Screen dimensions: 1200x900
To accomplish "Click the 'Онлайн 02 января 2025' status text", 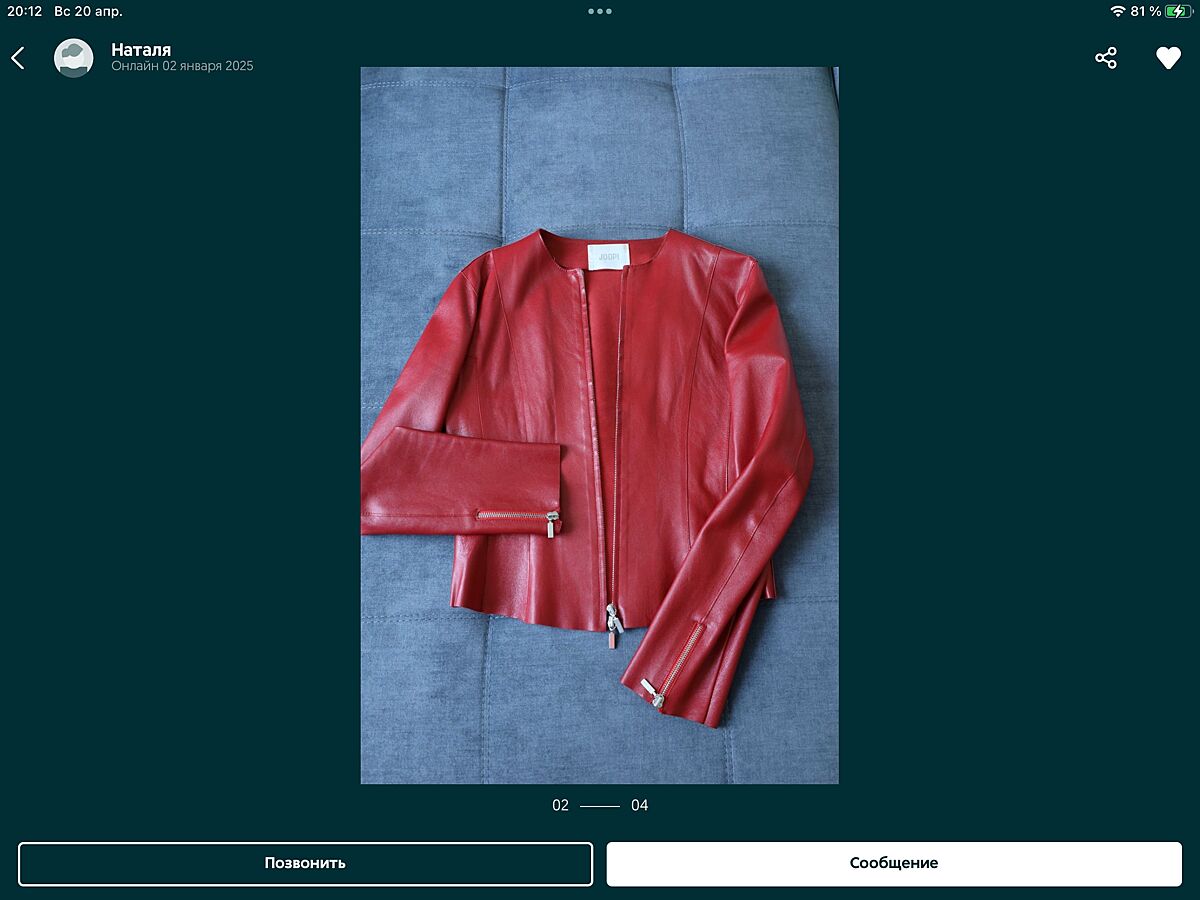I will pos(182,67).
